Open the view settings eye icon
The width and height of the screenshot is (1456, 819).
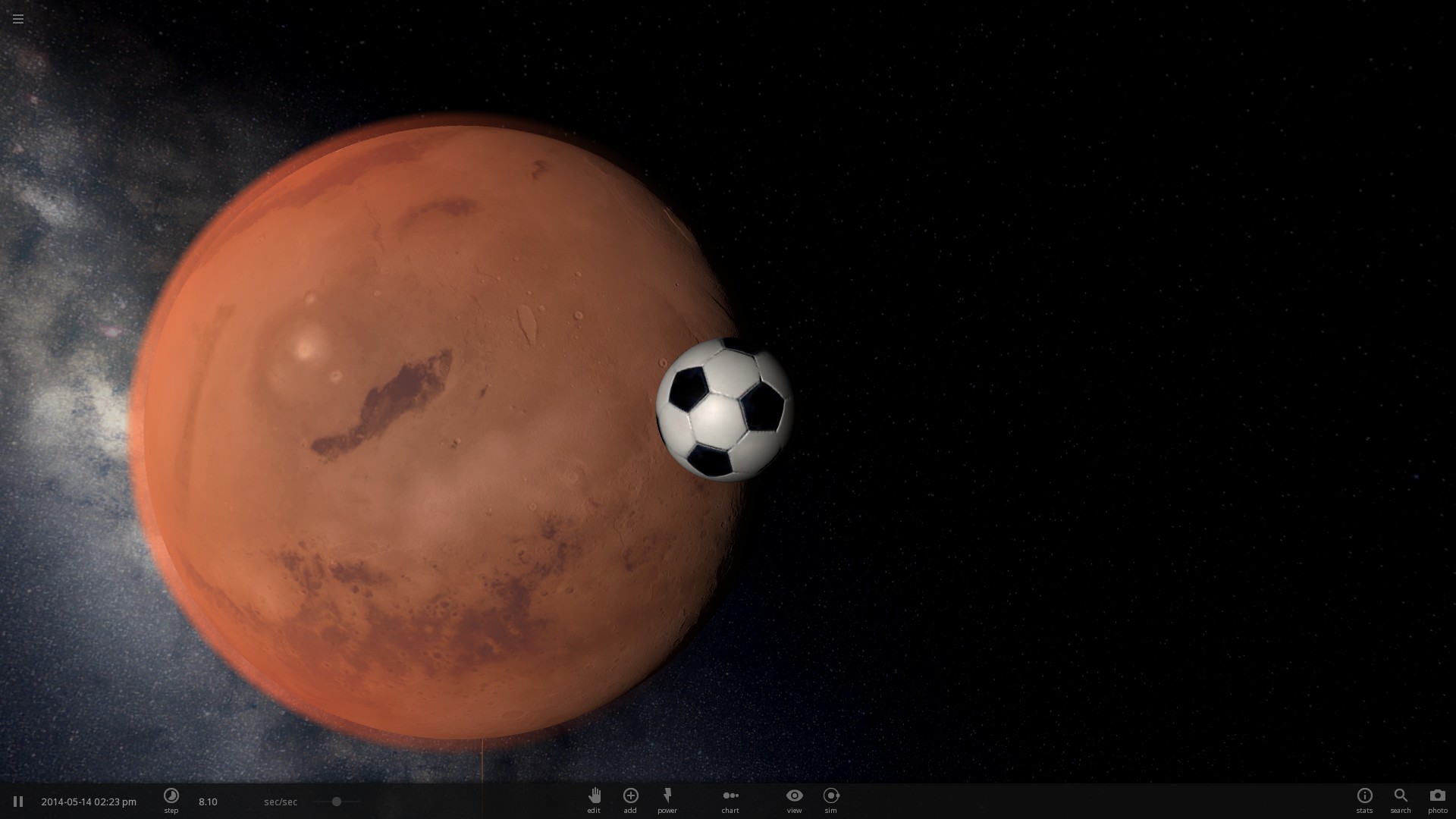[x=794, y=795]
